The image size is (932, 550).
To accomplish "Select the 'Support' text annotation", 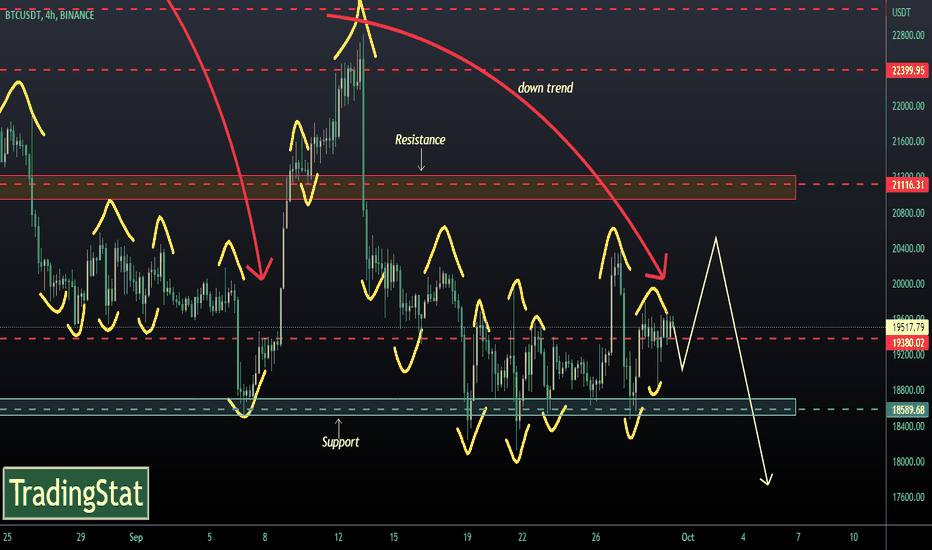I will pyautogui.click(x=341, y=442).
